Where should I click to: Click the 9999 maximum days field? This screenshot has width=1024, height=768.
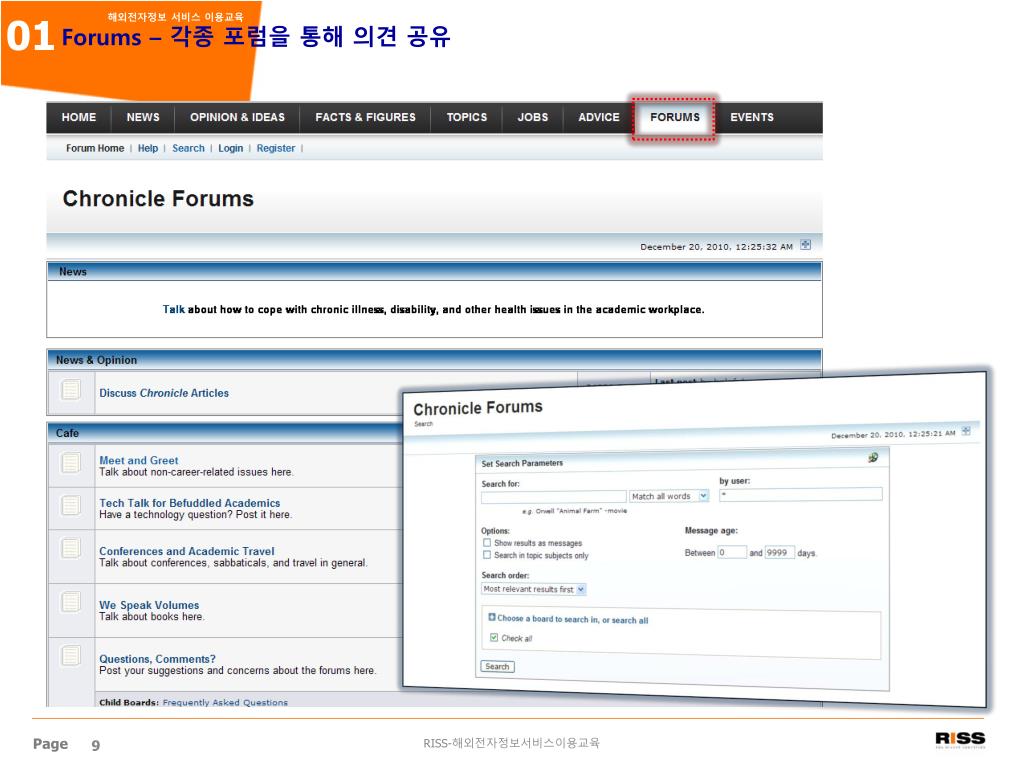click(780, 552)
